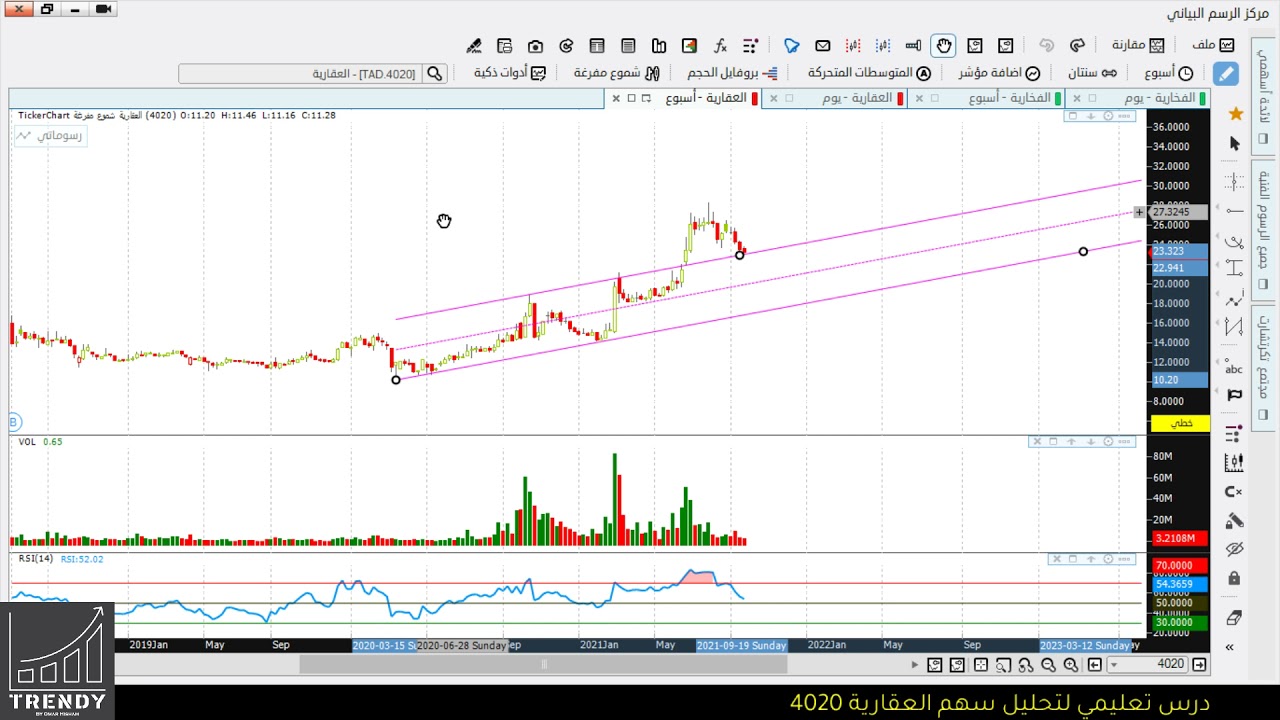Click the redo arrow icon

1077,45
